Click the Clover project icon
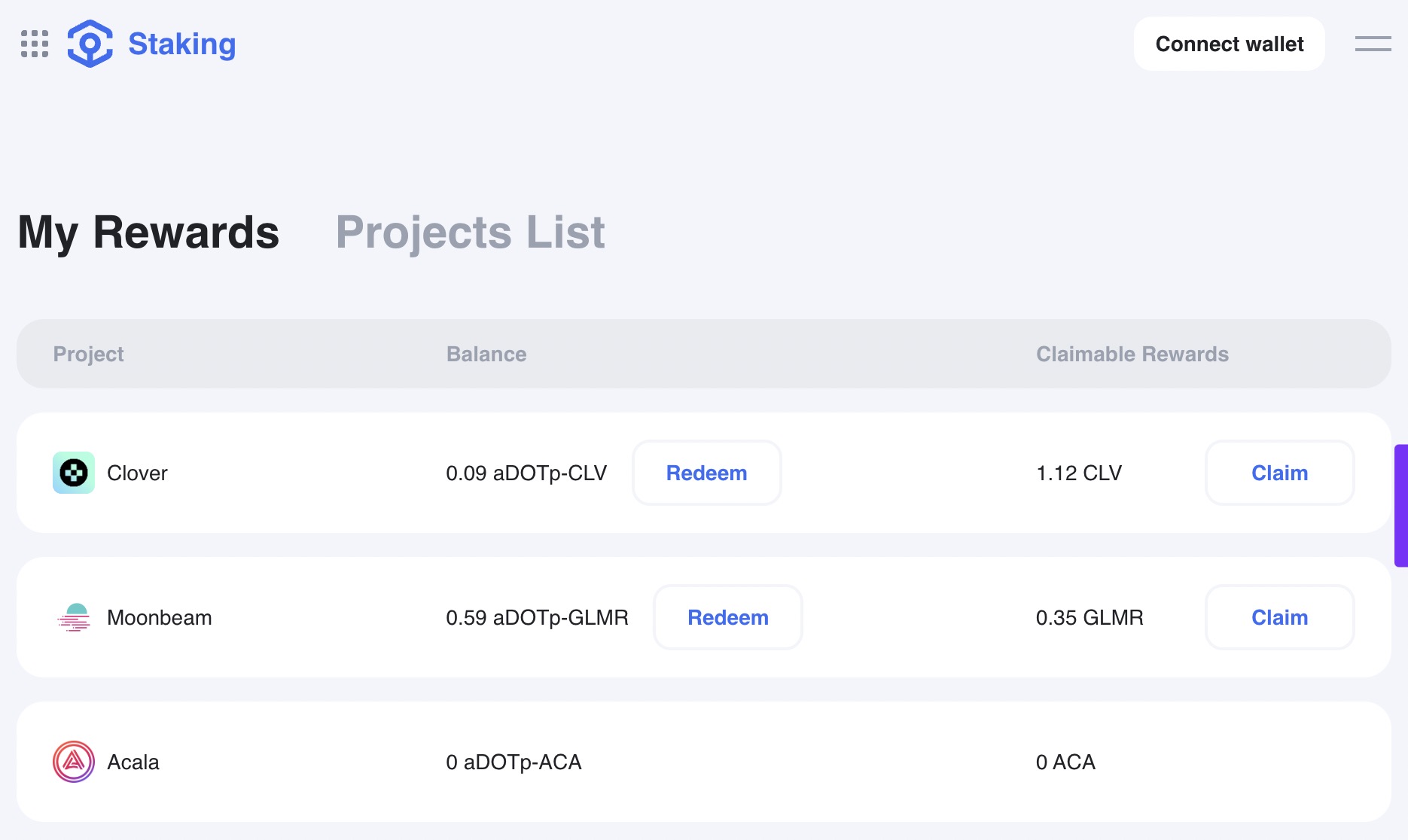The width and height of the screenshot is (1408, 840). tap(74, 473)
